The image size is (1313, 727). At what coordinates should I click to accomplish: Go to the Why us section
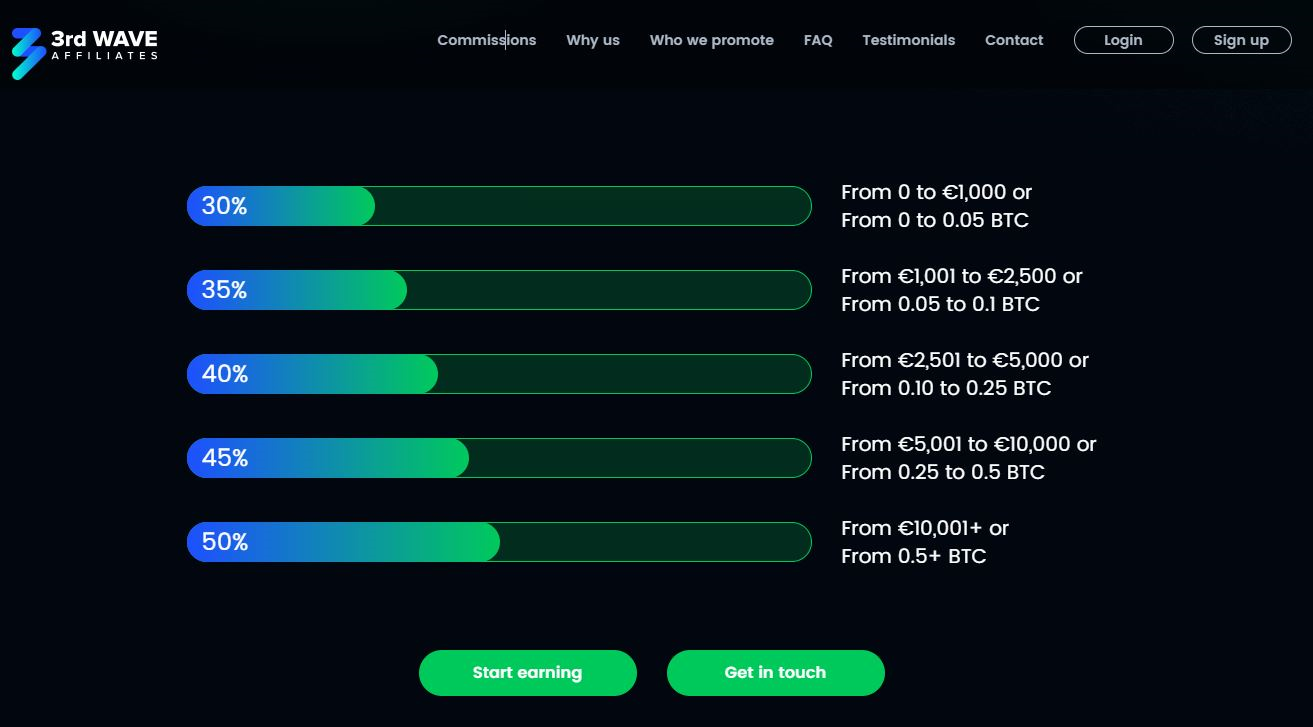(593, 40)
